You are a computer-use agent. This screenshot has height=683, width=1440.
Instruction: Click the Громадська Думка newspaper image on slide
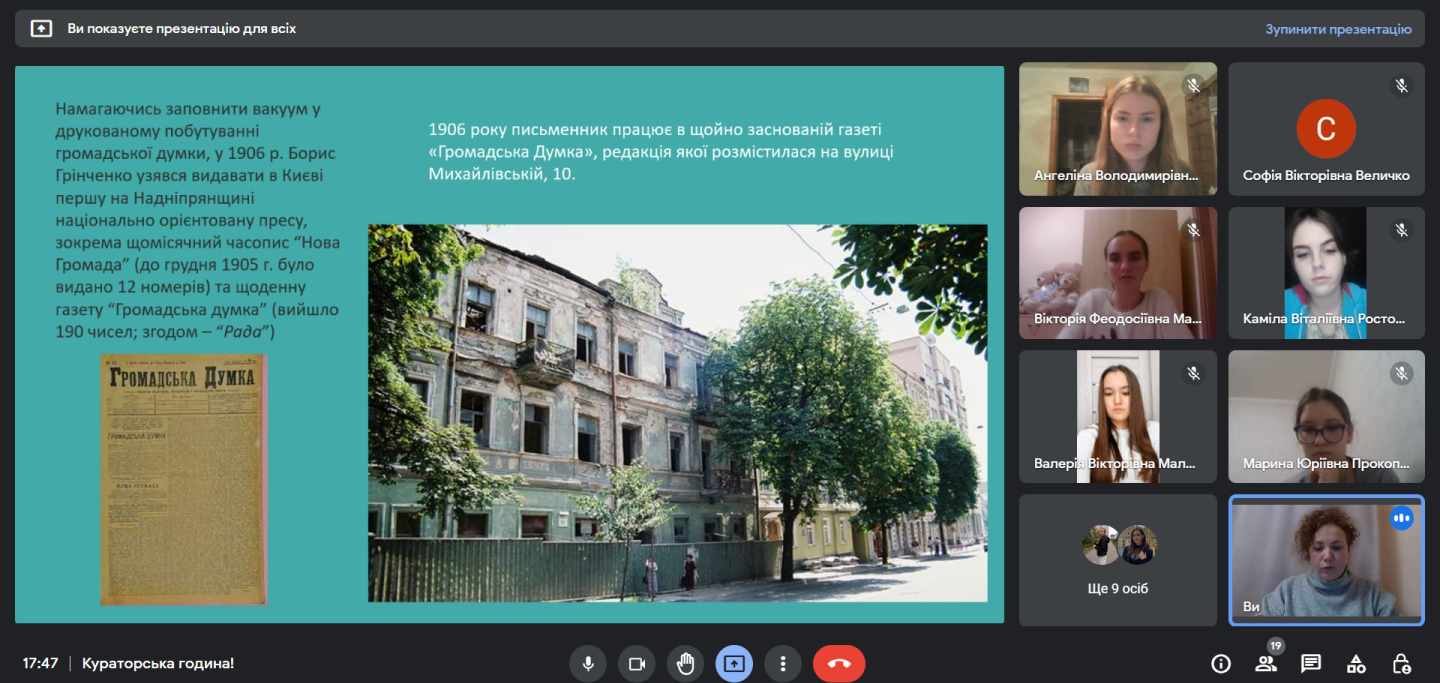point(183,480)
